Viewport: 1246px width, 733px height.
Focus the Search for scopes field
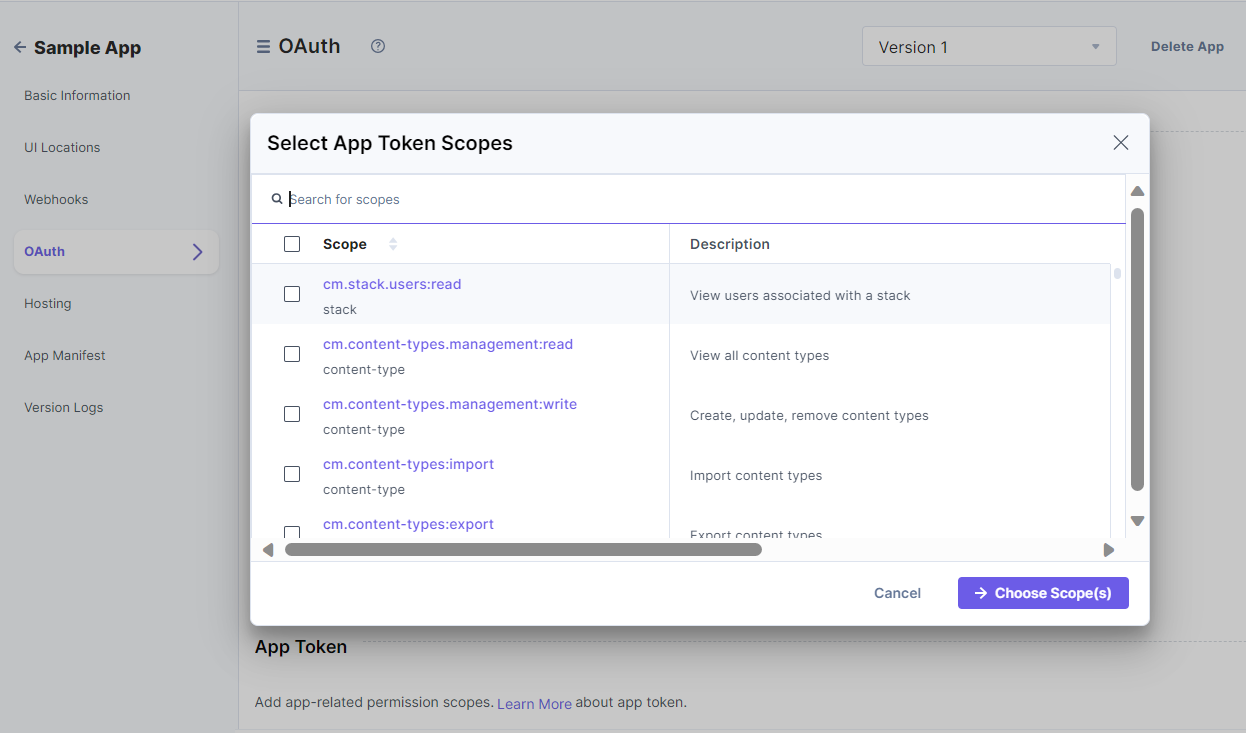tap(700, 199)
